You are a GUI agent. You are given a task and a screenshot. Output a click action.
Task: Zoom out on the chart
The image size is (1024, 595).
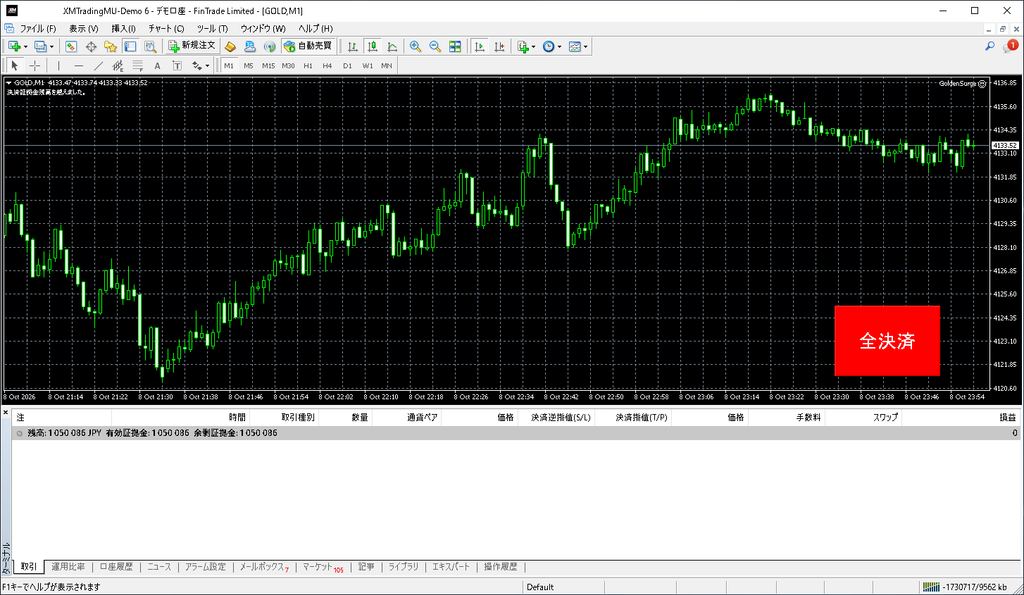pos(435,46)
